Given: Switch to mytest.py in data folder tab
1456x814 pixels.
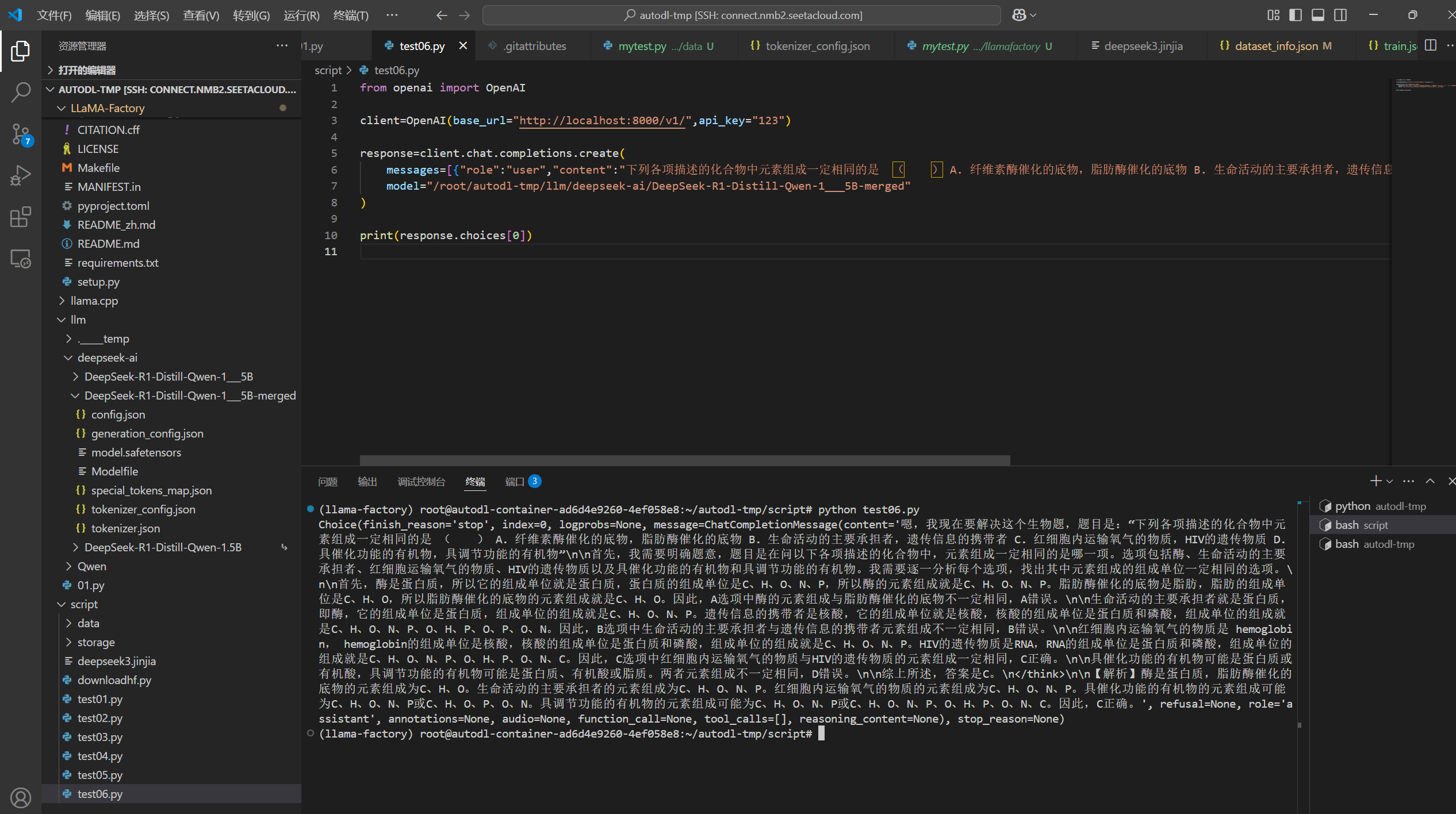Looking at the screenshot, I should (664, 45).
